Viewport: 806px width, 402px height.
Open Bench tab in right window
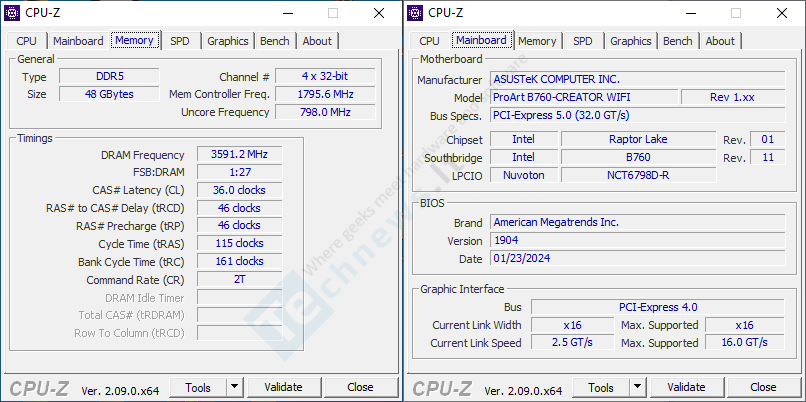coord(677,41)
